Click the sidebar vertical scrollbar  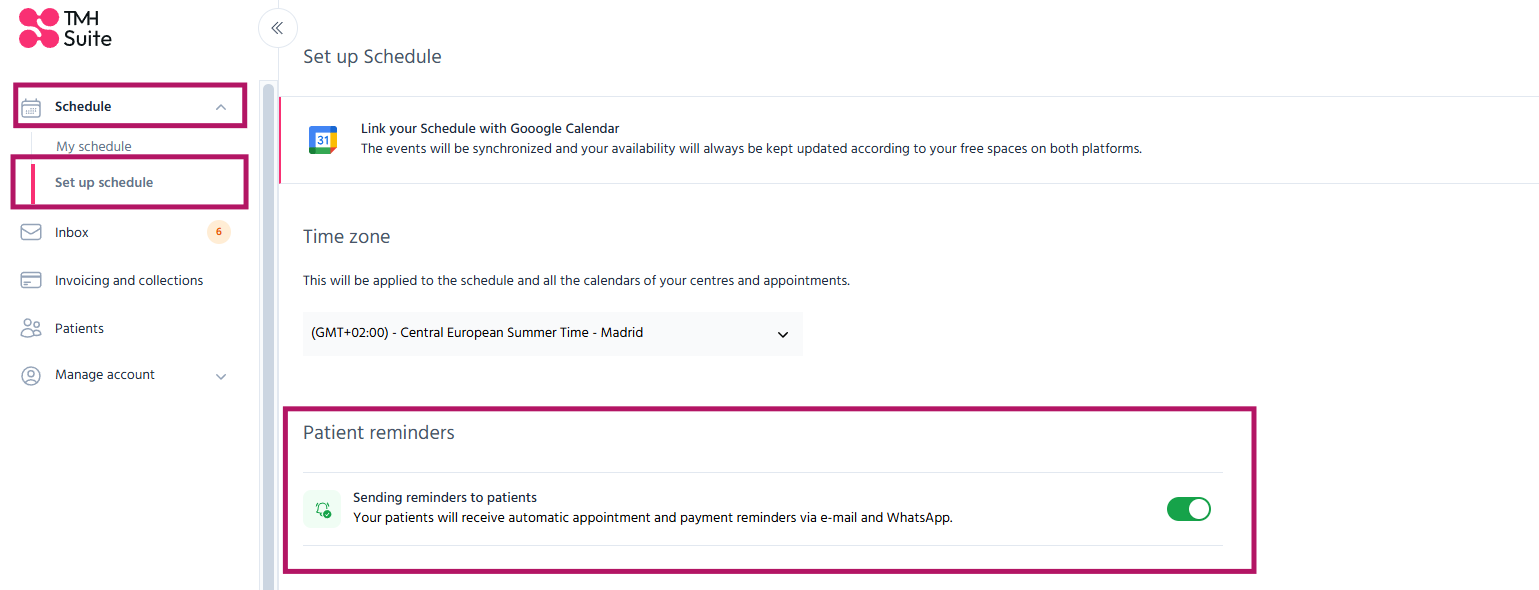click(x=268, y=336)
